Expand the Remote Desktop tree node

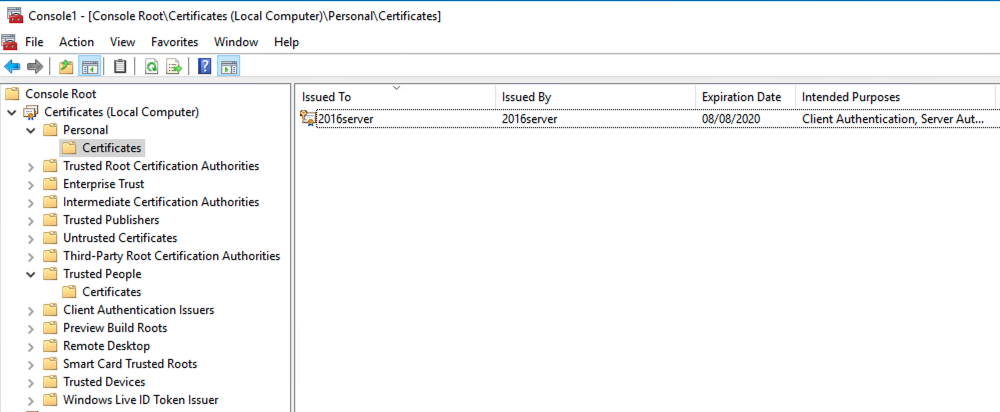click(31, 346)
